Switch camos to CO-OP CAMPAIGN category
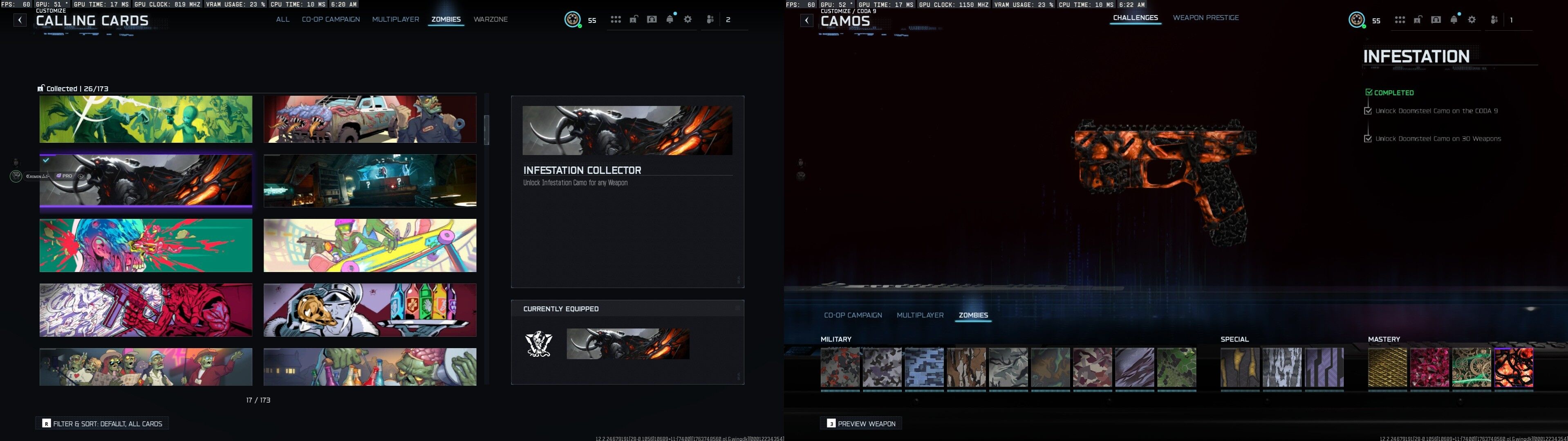Screen dimensions: 1568x441 pos(853,315)
